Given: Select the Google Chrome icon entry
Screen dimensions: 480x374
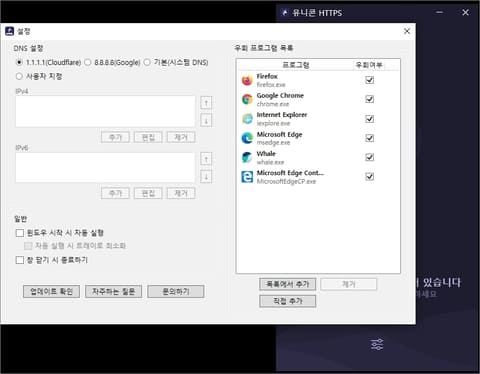Looking at the screenshot, I should pos(247,99).
